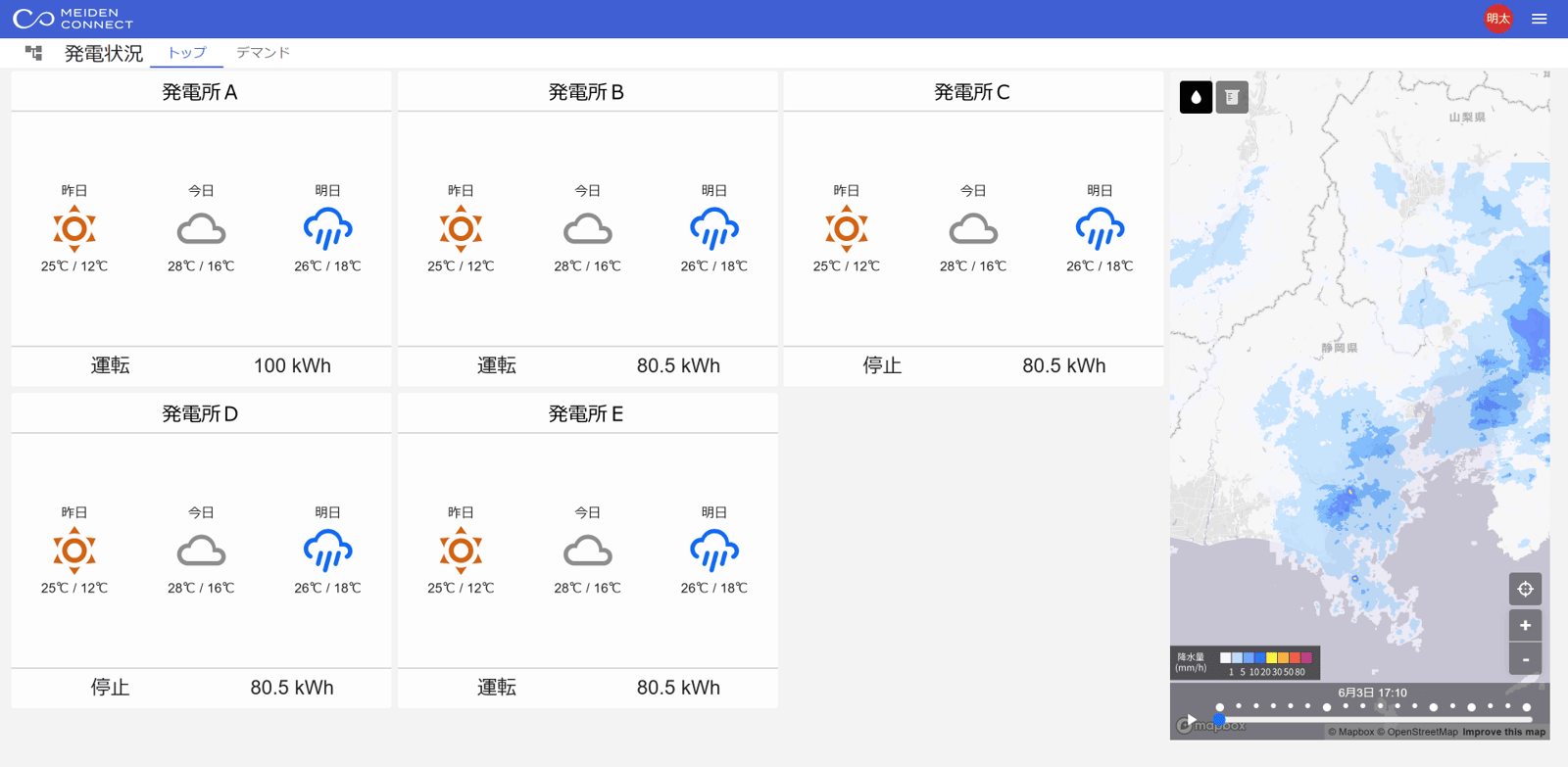The width and height of the screenshot is (1568, 767).
Task: Play the rainfall radar animation
Action: [x=1191, y=720]
